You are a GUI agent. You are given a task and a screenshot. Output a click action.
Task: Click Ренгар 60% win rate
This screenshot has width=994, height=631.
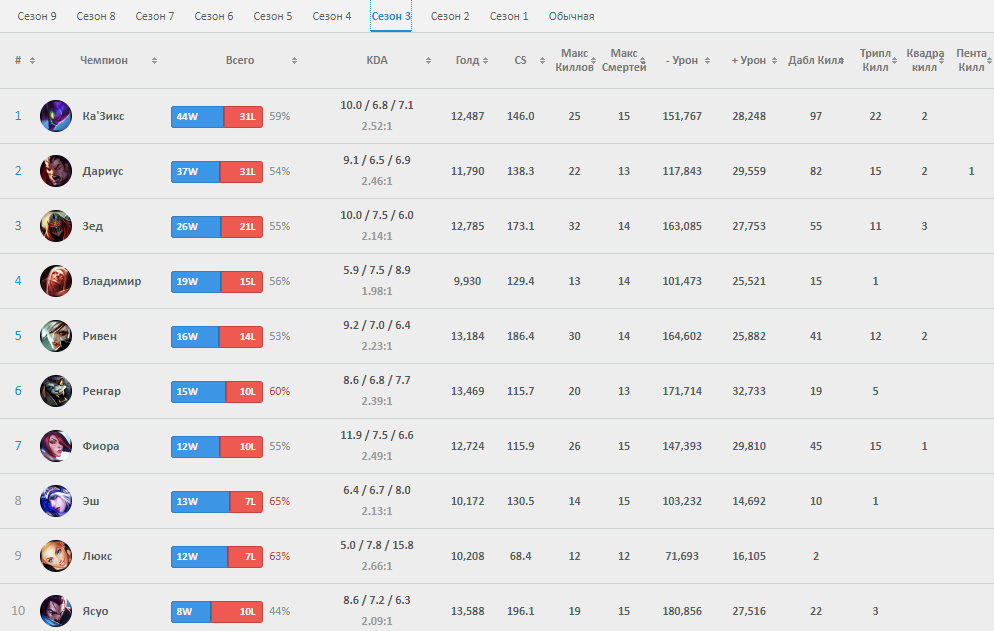(280, 391)
